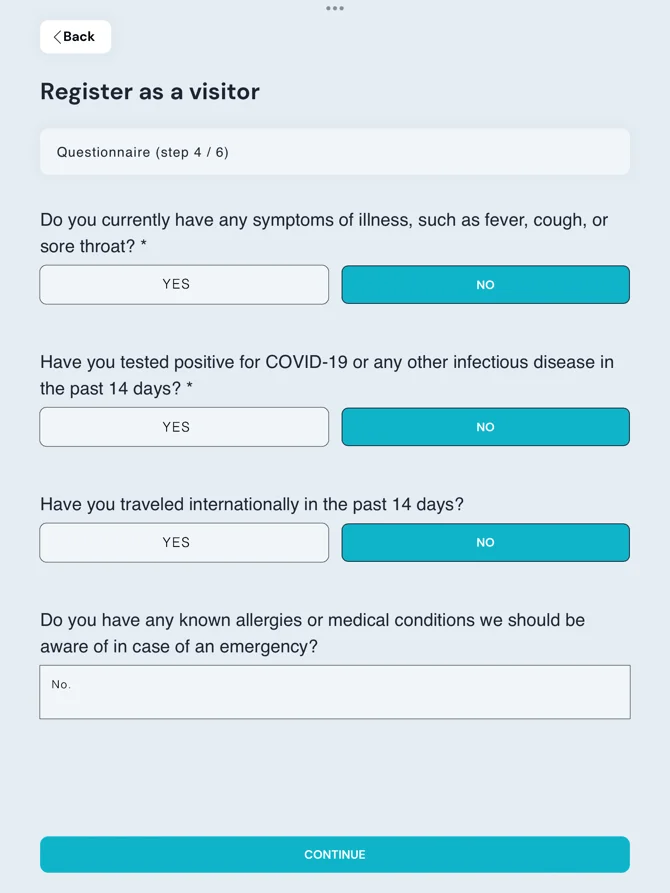Click the 'No.' text in the allergies field
The width and height of the screenshot is (670, 893).
tap(61, 684)
